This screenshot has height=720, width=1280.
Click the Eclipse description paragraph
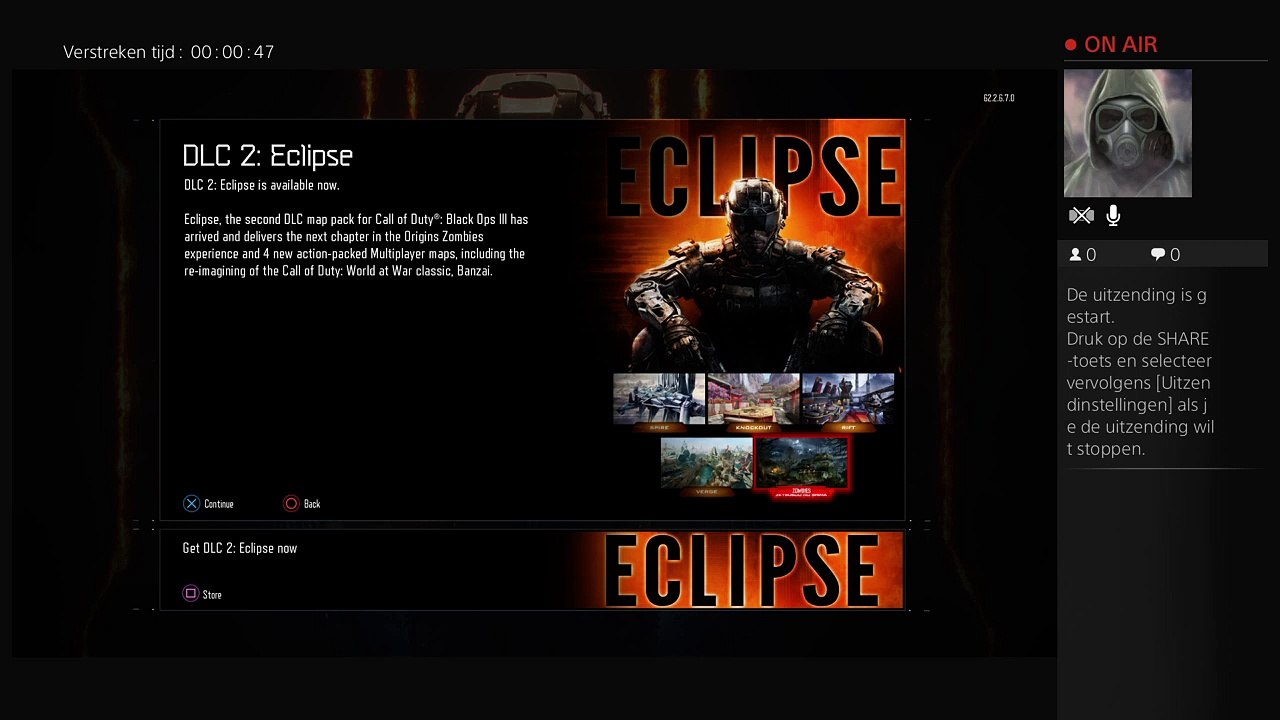(x=356, y=245)
